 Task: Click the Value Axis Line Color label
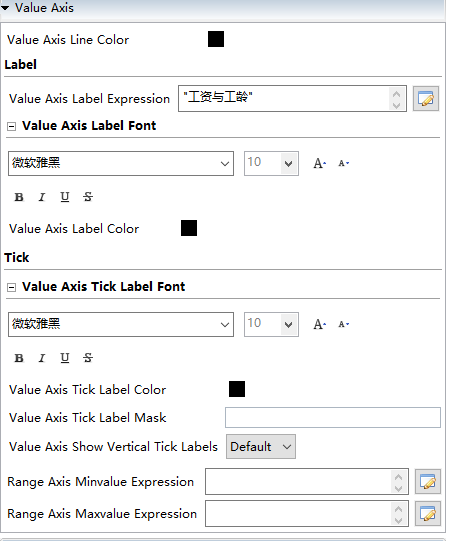pyautogui.click(x=68, y=40)
